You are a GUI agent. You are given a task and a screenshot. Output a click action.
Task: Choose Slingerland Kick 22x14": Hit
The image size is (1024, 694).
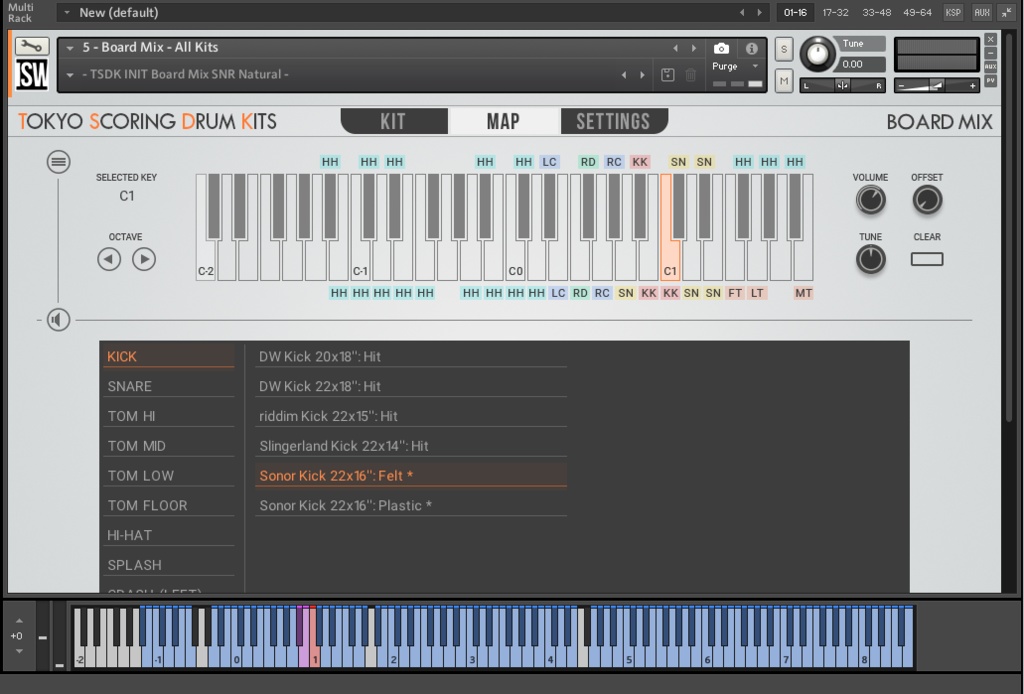(x=411, y=446)
